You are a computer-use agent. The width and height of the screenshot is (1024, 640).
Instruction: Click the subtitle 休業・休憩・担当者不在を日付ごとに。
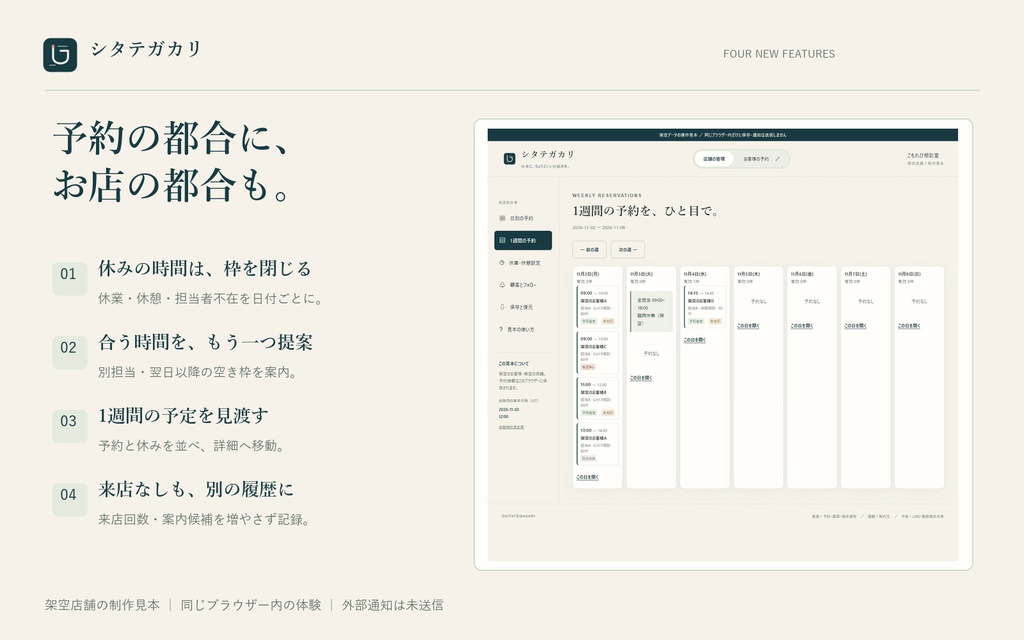[212, 298]
